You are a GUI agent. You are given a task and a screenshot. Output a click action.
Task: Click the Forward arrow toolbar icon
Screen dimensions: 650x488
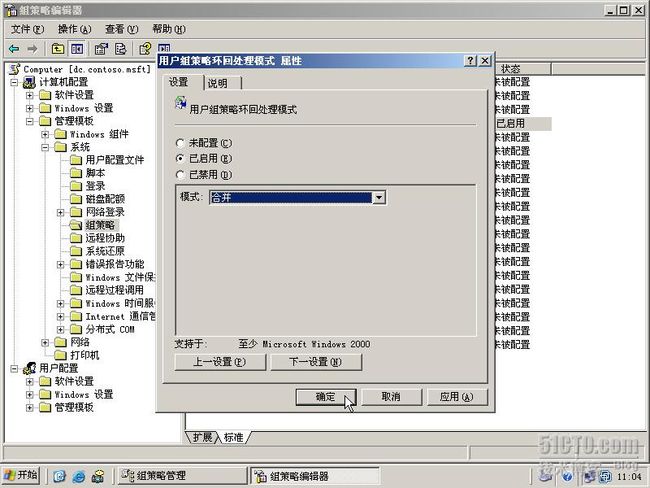[x=32, y=49]
